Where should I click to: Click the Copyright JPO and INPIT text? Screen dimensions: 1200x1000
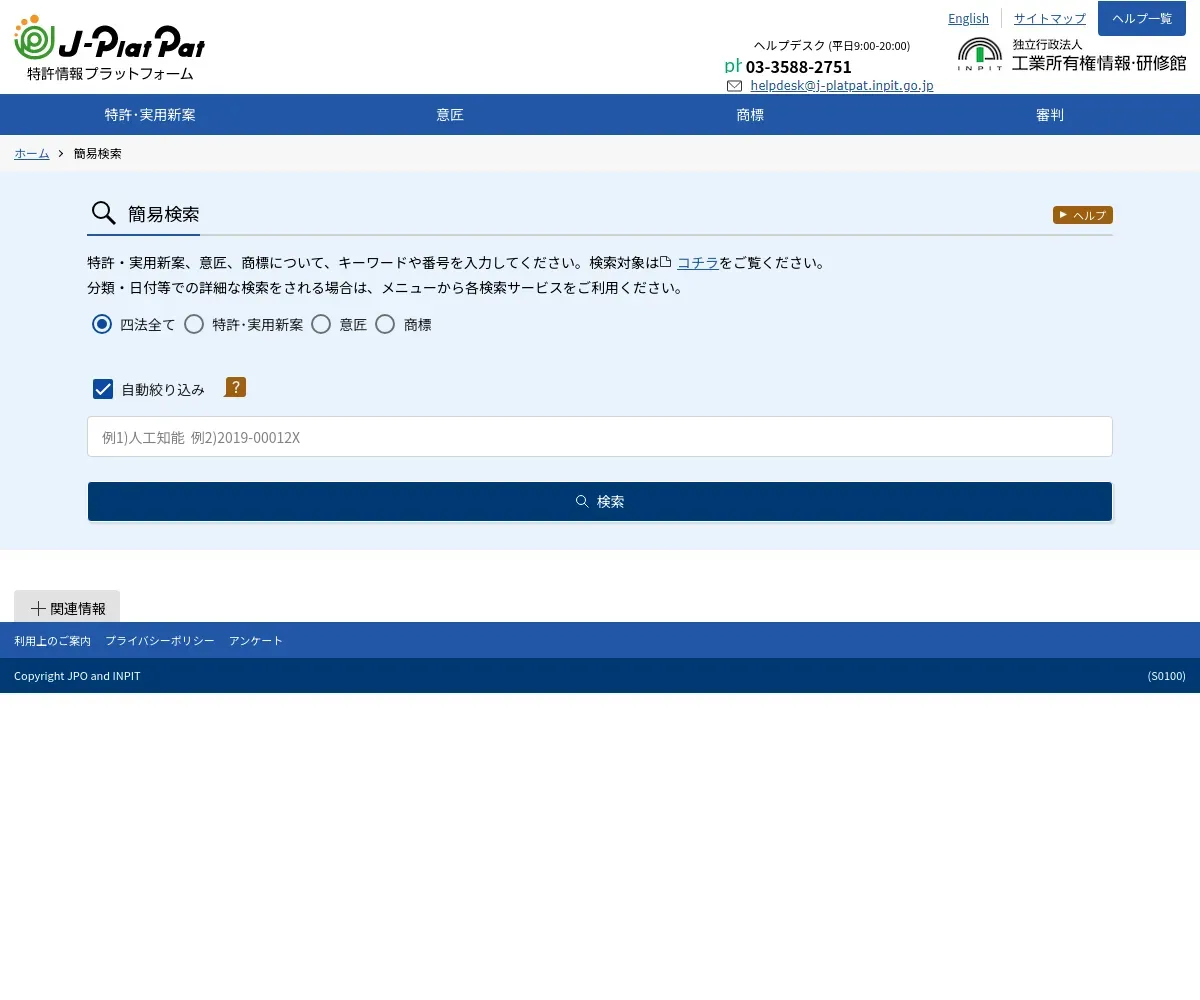pyautogui.click(x=77, y=676)
